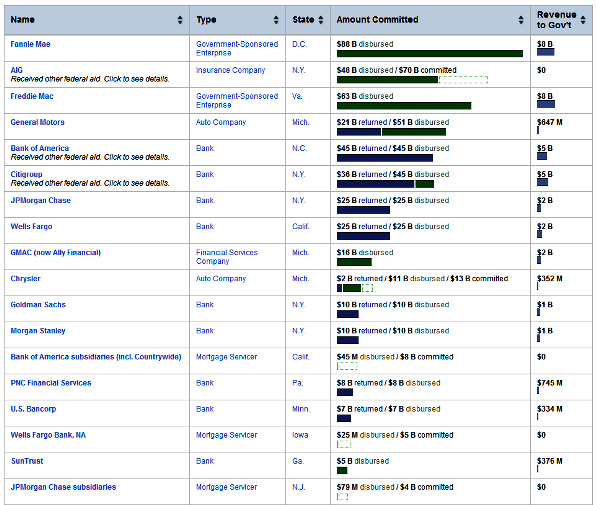Screen dimensions: 597x505
Task: Open the SunTrust link
Action: pyautogui.click(x=27, y=461)
